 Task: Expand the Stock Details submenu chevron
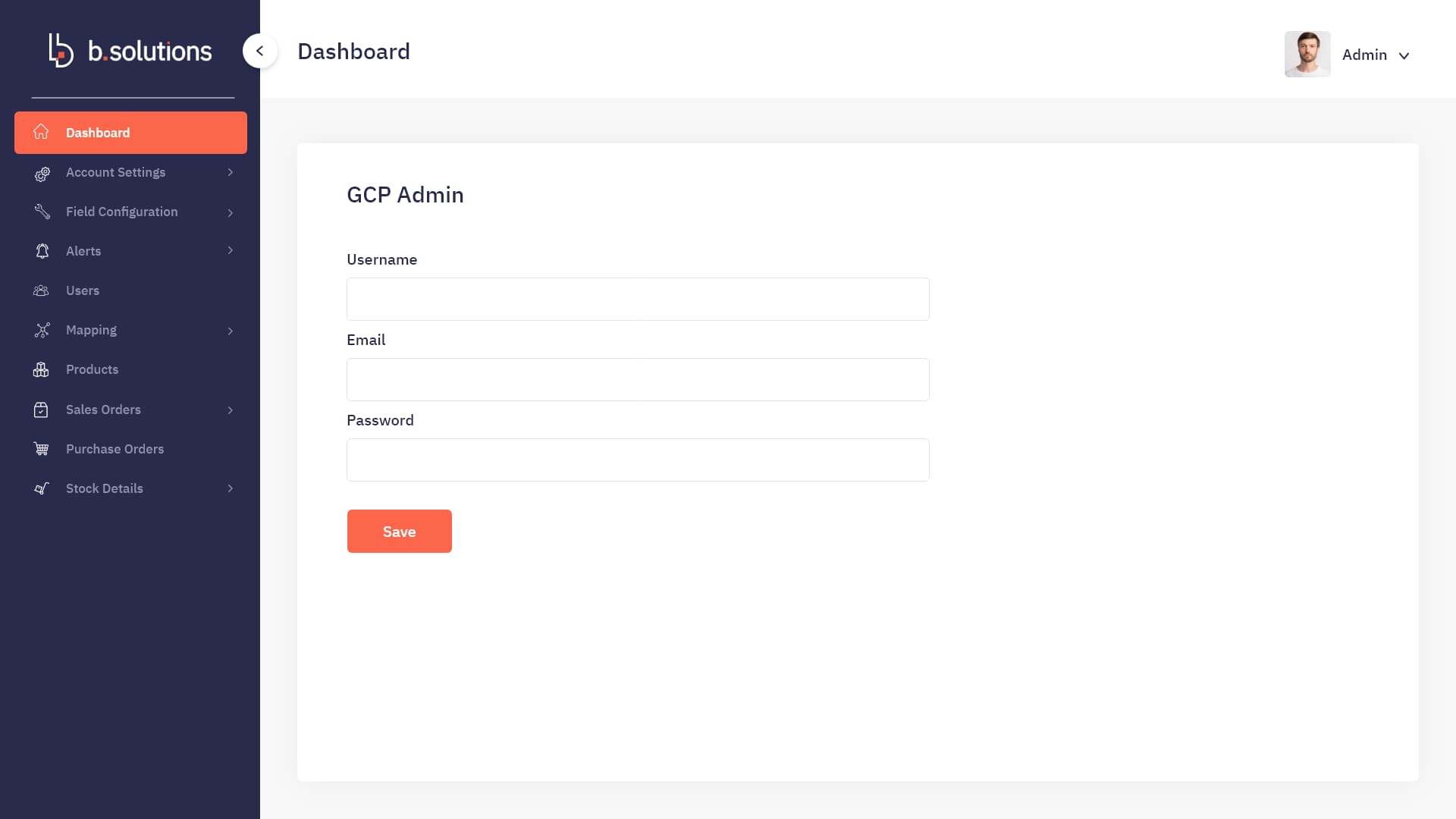point(231,488)
